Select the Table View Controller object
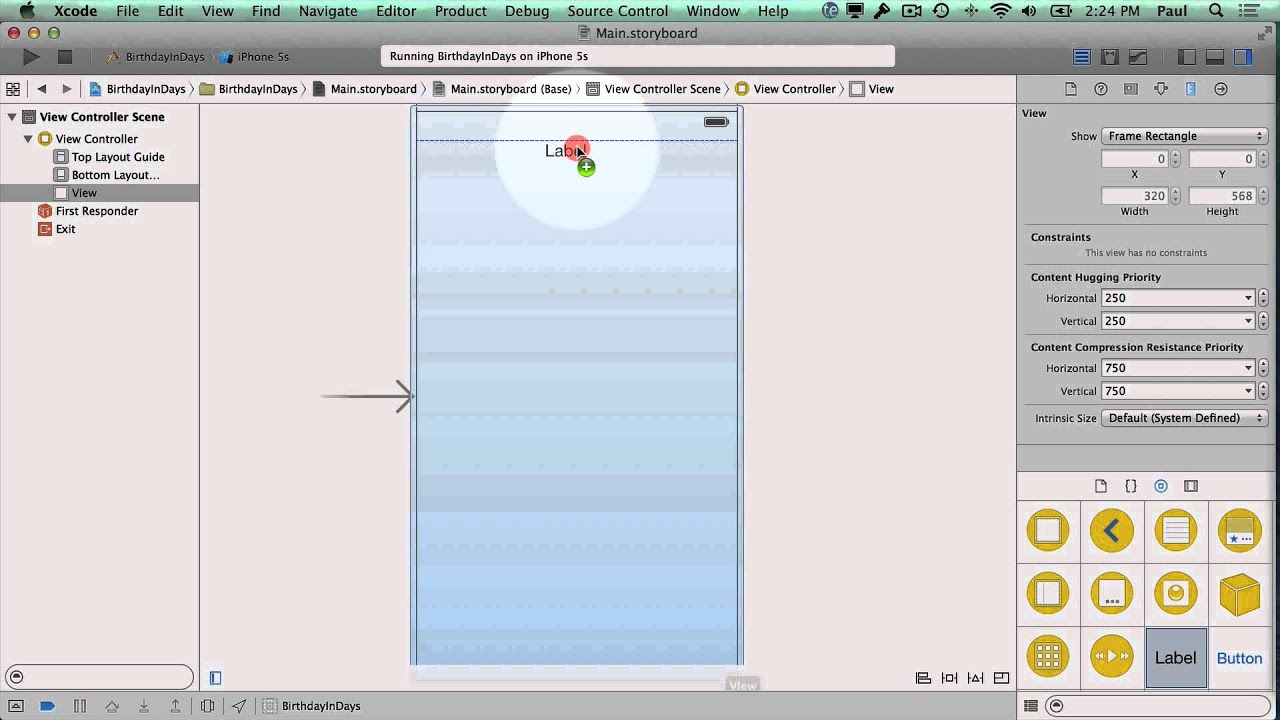 tap(1176, 530)
